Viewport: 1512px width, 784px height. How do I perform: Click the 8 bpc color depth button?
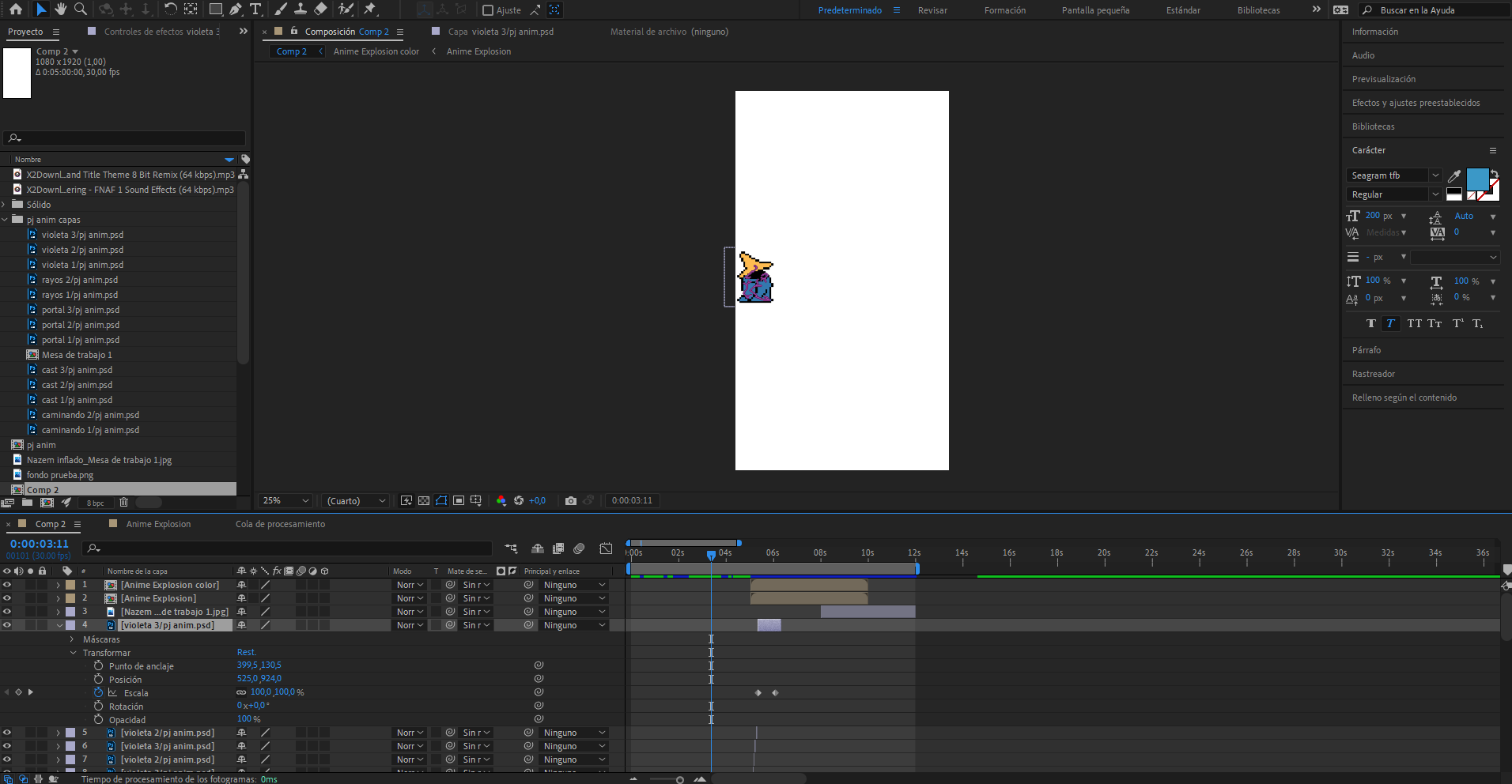tap(95, 503)
